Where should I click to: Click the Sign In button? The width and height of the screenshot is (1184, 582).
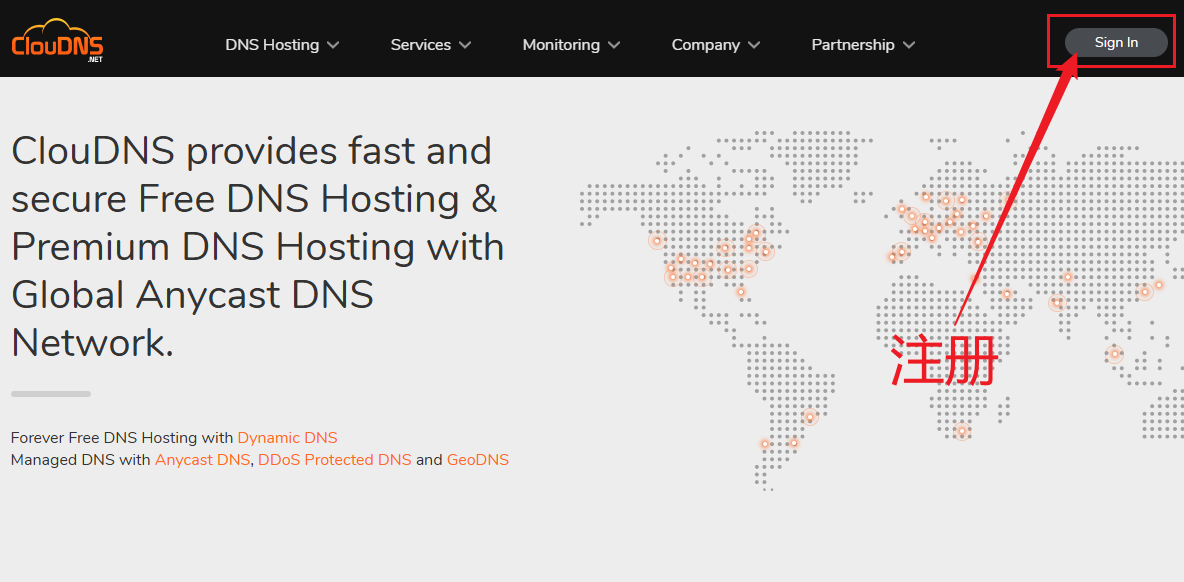1116,42
